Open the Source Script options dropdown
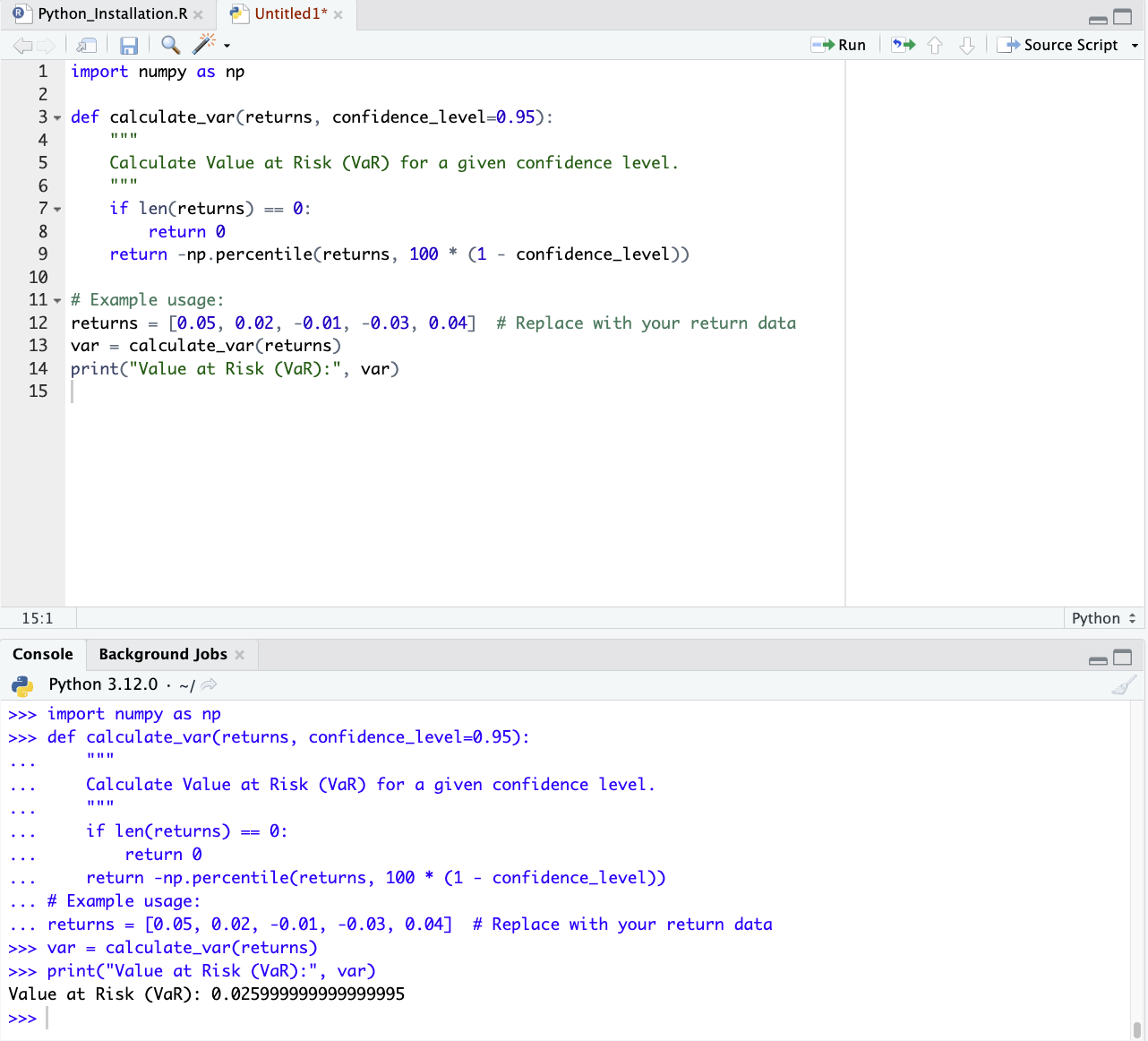Image resolution: width=1148 pixels, height=1041 pixels. click(1135, 46)
